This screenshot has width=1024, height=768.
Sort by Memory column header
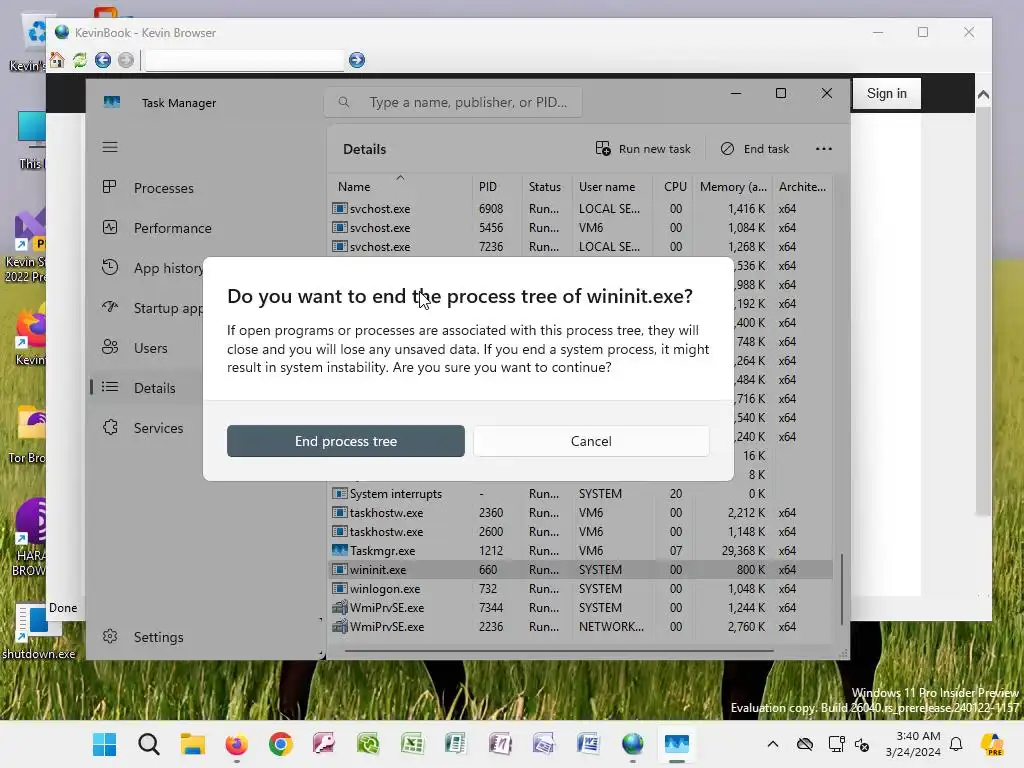pyautogui.click(x=733, y=187)
